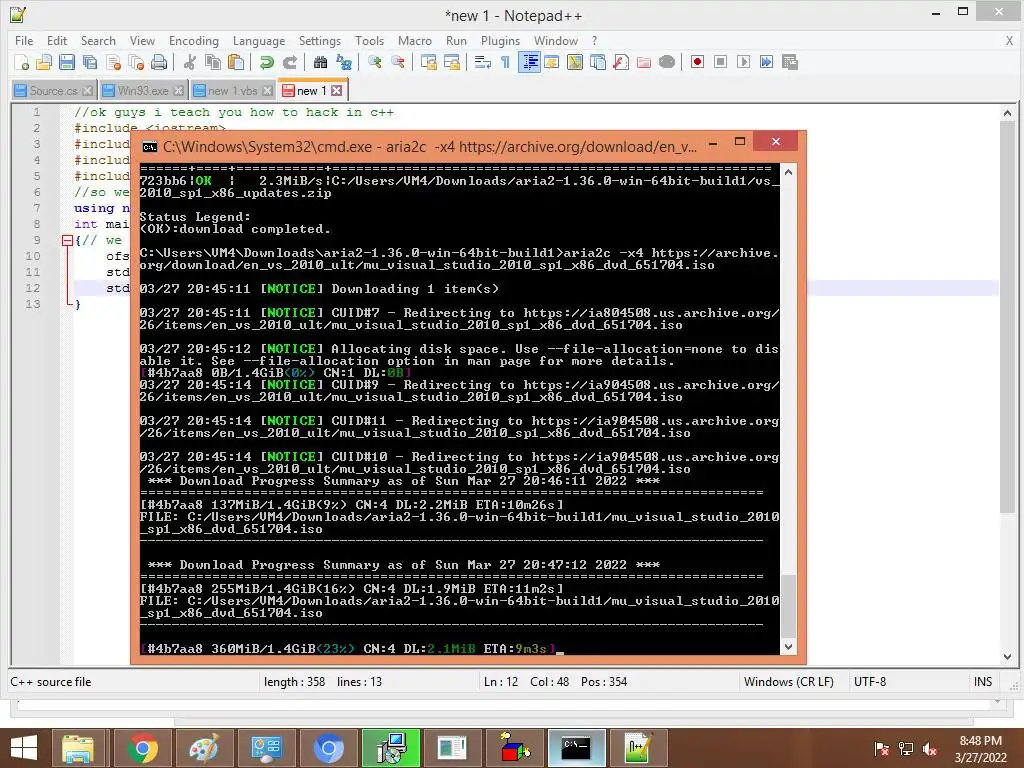Play back the recorded macro

click(x=743, y=62)
